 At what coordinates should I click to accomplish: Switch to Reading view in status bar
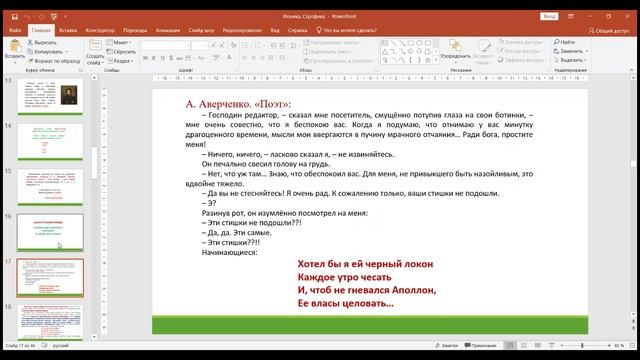pos(538,345)
